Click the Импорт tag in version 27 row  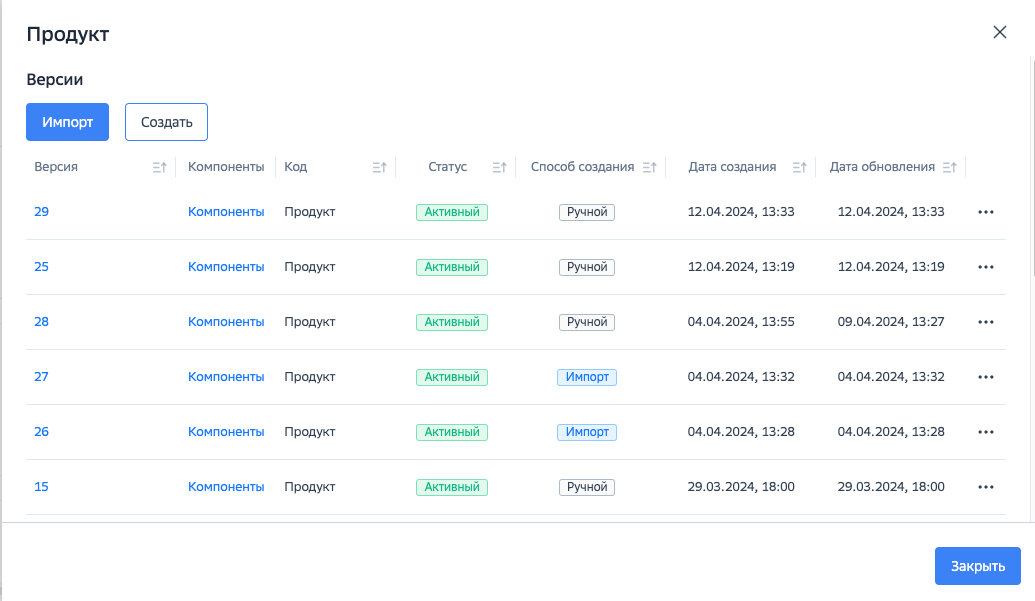click(587, 377)
